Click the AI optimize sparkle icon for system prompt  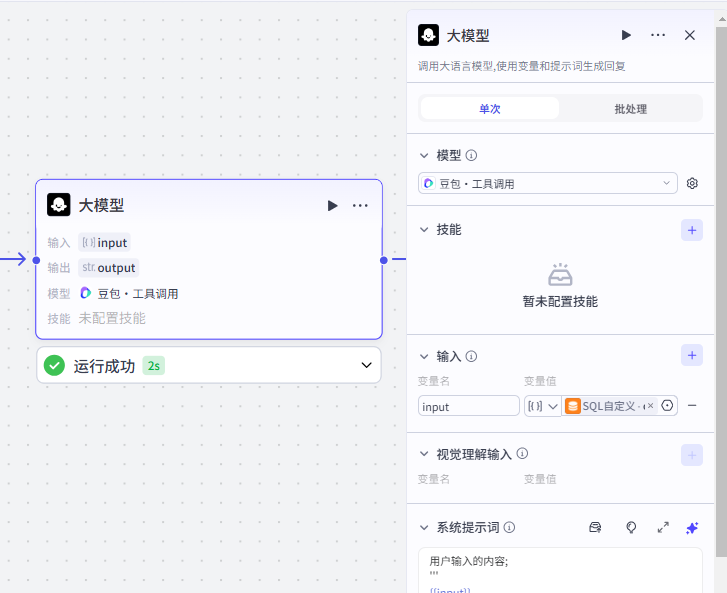coord(692,527)
